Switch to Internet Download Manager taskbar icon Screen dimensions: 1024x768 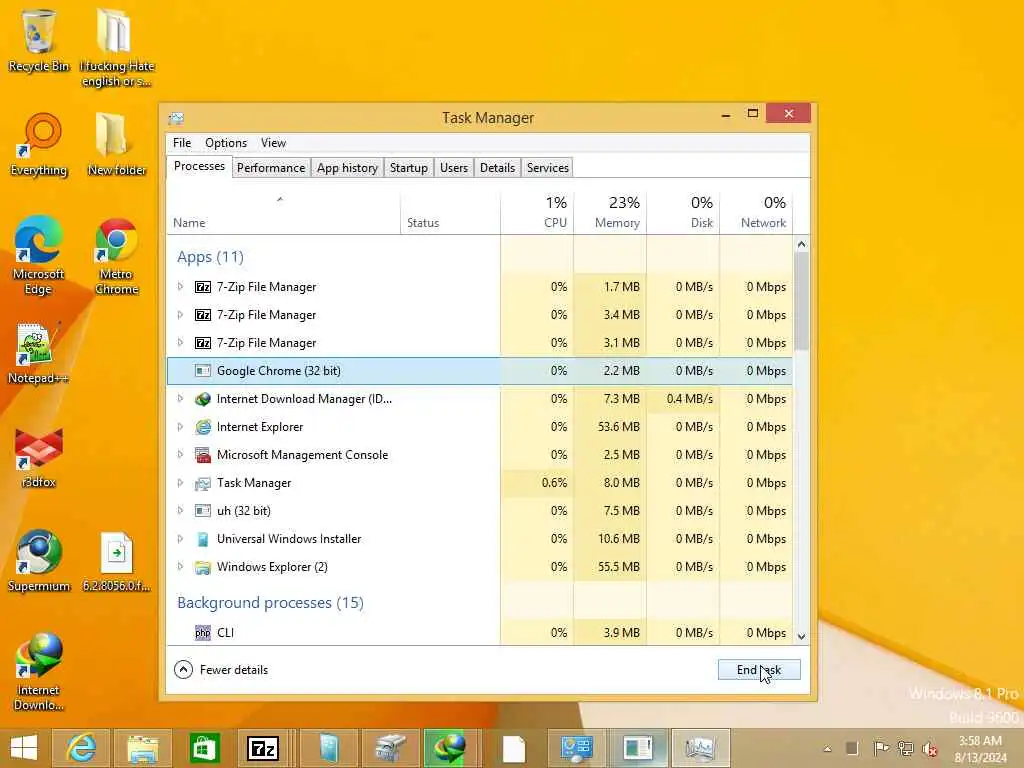(x=451, y=748)
